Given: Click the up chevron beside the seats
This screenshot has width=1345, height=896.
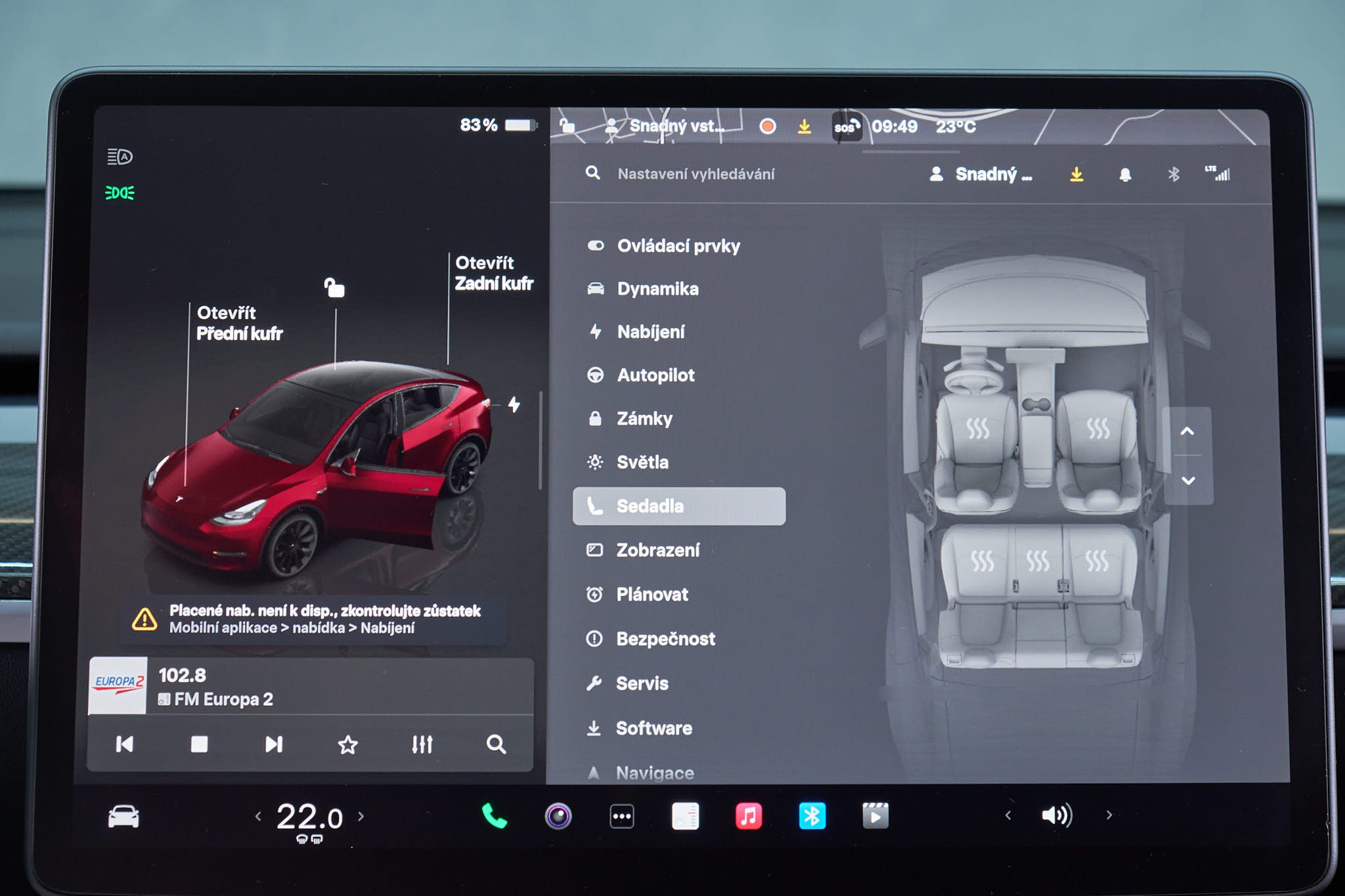Looking at the screenshot, I should (1187, 431).
